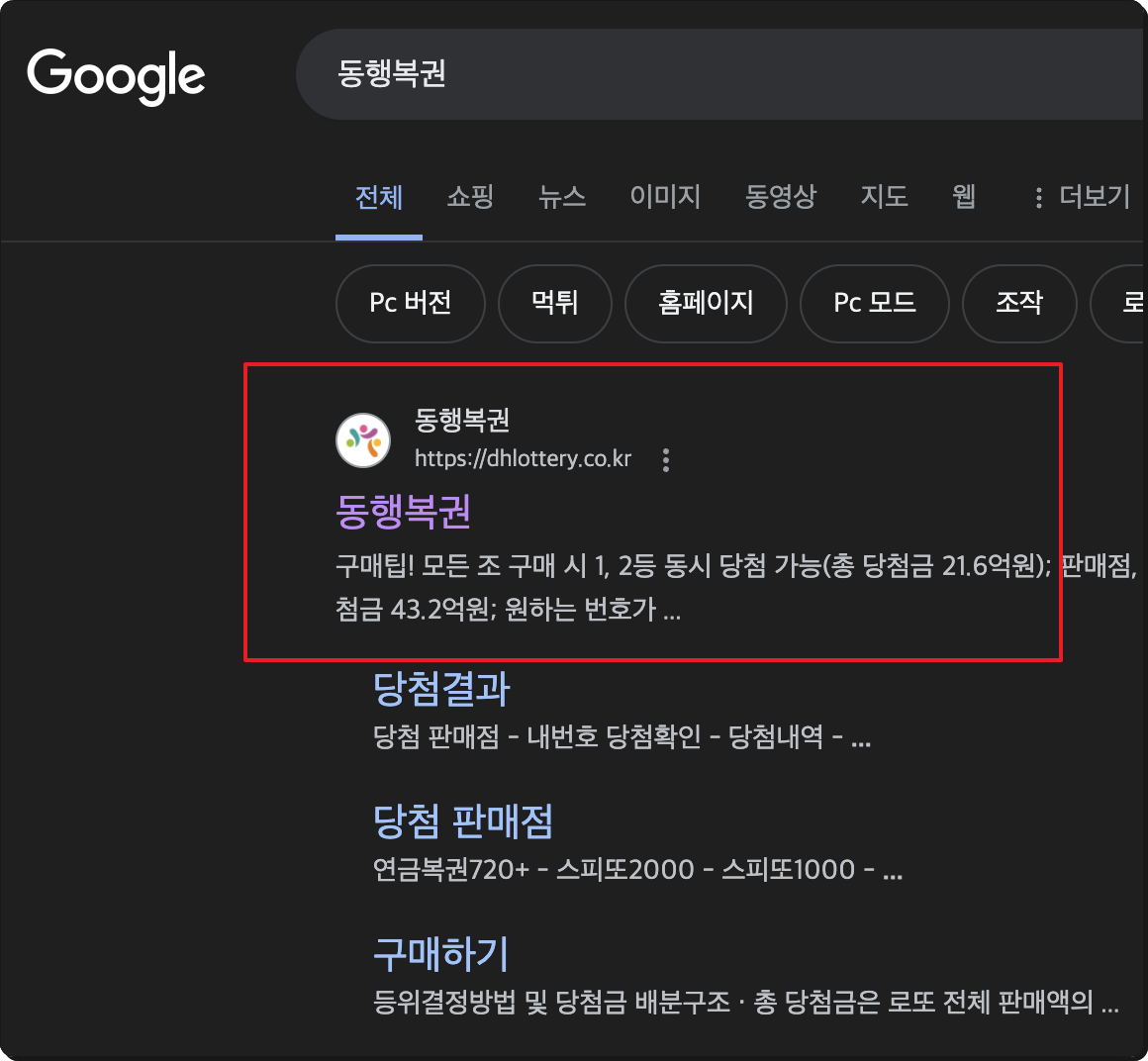Click the 동행복권 site favicon

363,440
